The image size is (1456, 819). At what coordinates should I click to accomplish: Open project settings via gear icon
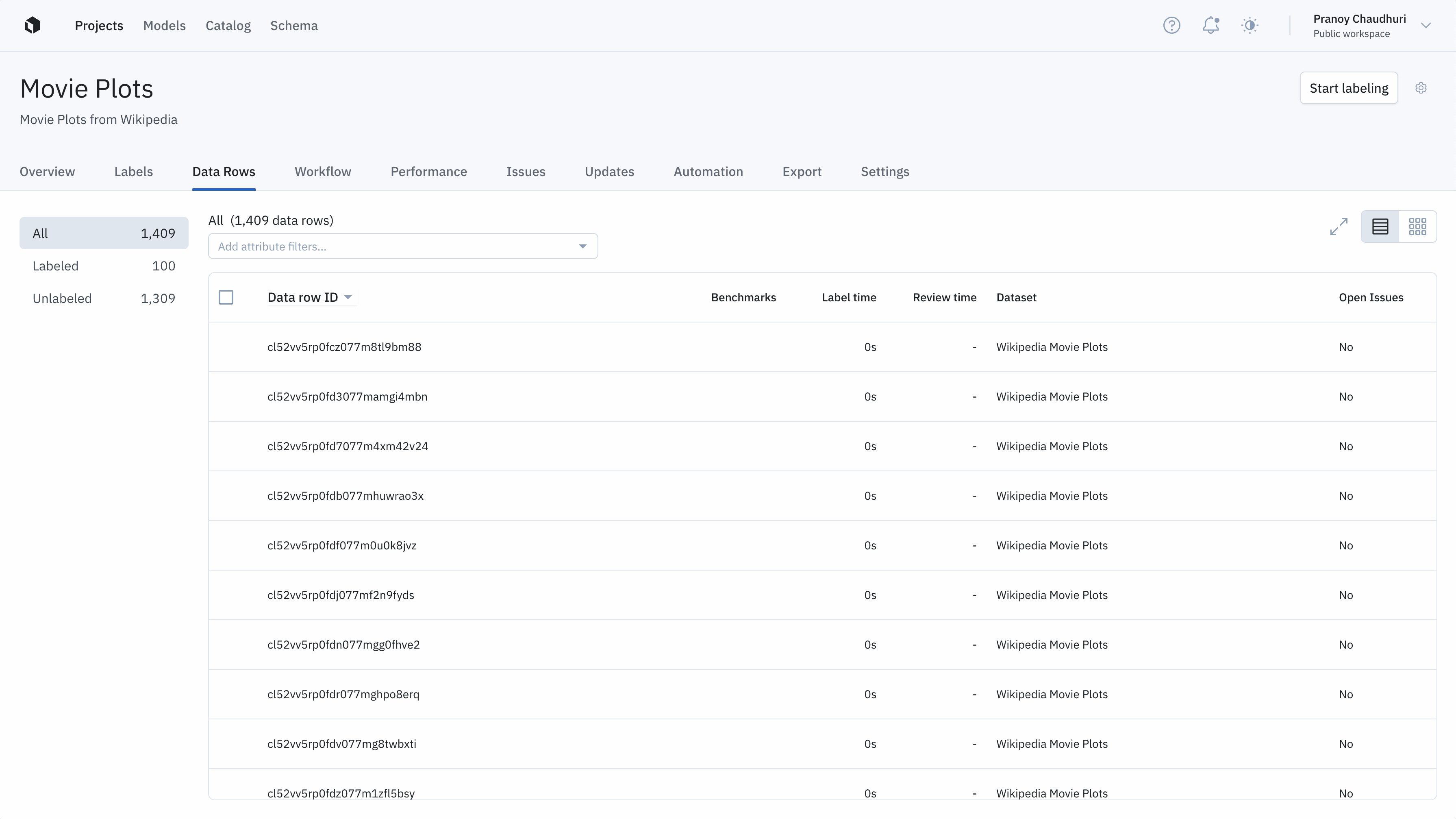pyautogui.click(x=1421, y=88)
